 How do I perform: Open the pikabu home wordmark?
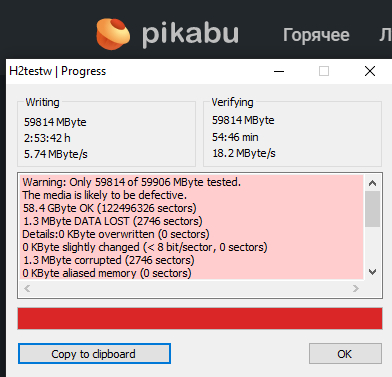tap(190, 34)
